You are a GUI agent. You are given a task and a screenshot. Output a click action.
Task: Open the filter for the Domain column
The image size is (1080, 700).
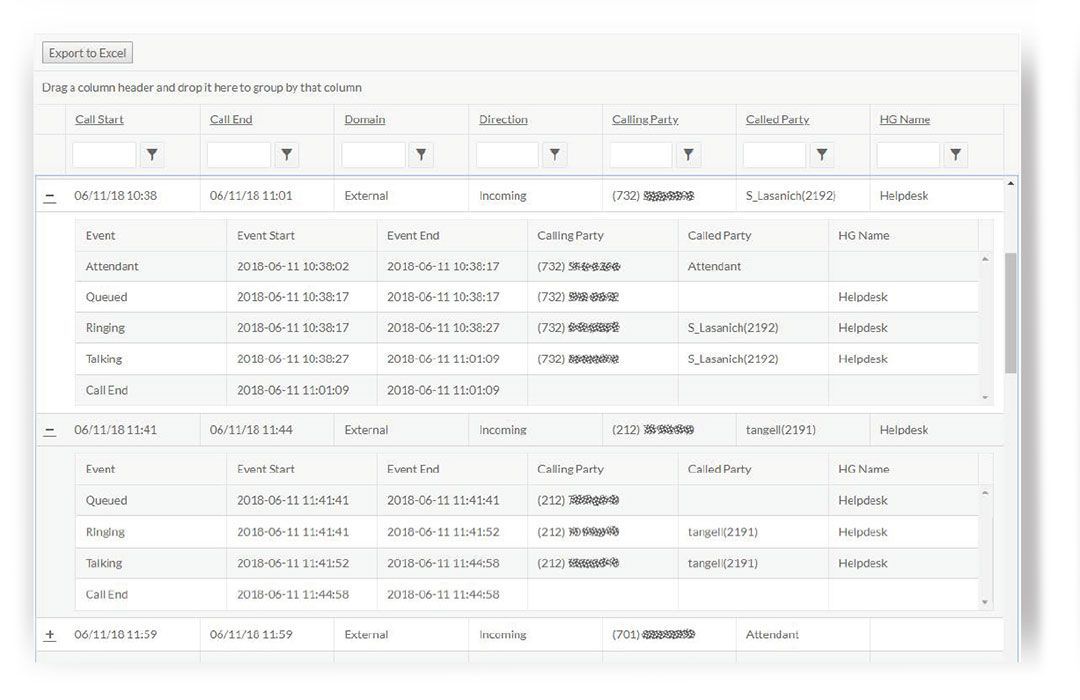click(421, 155)
